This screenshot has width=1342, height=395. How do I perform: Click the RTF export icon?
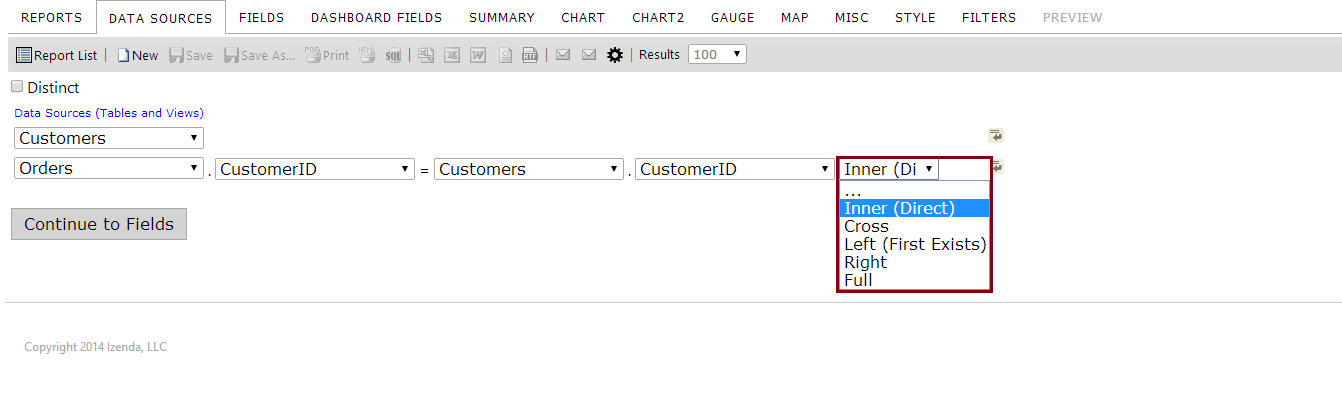530,55
